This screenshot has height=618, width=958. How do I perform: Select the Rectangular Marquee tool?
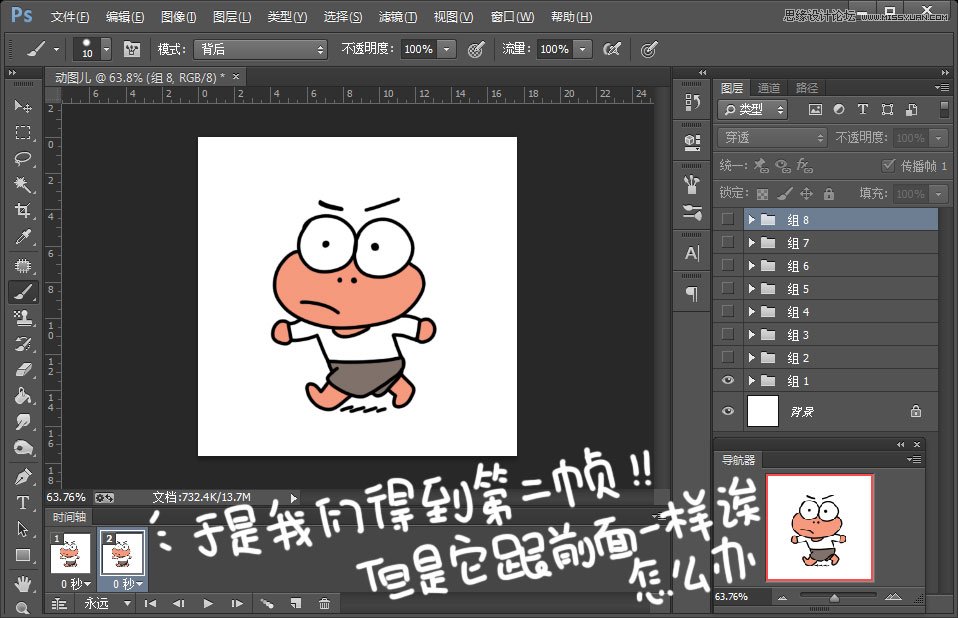point(23,133)
